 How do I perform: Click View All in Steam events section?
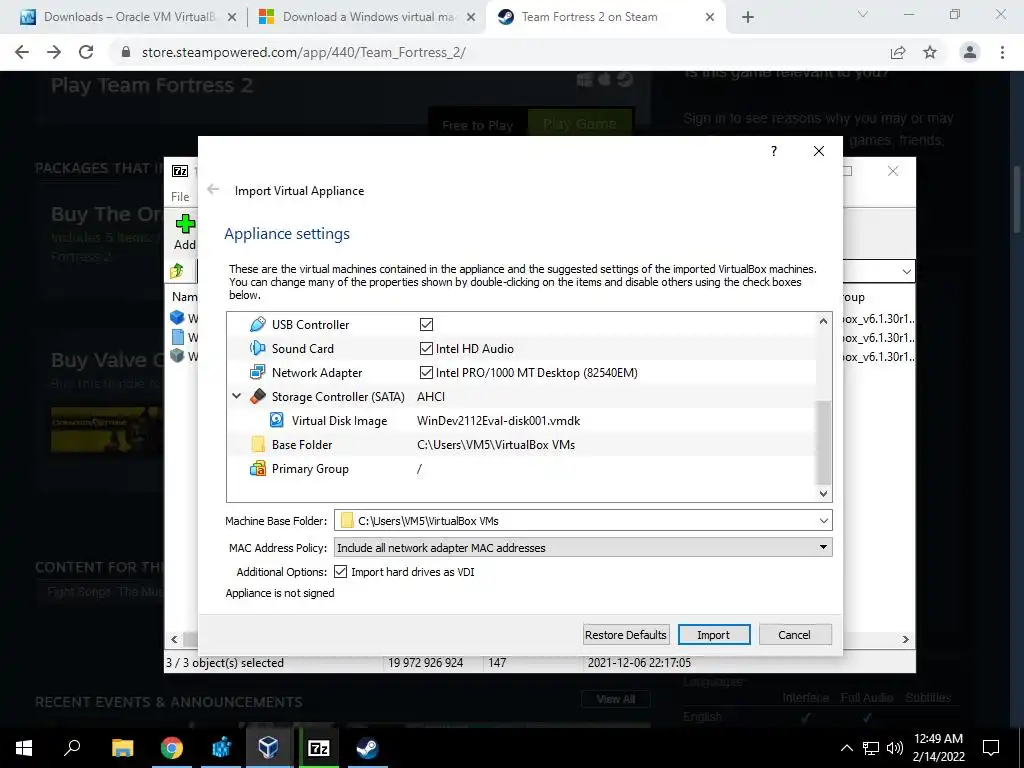click(615, 699)
